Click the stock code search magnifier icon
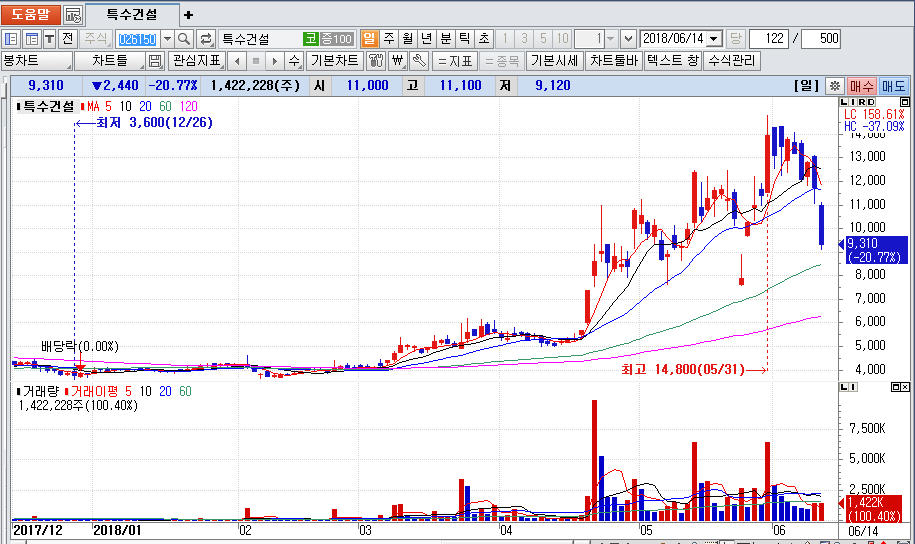 (x=185, y=39)
